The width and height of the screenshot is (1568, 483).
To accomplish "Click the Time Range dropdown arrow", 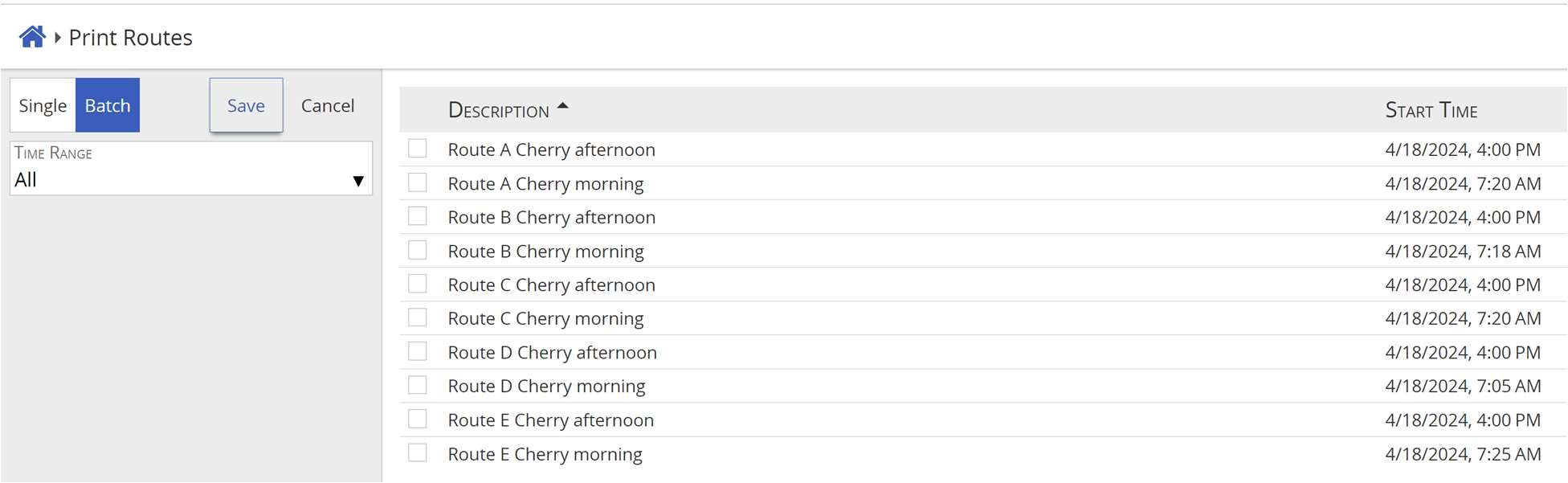I will coord(358,181).
